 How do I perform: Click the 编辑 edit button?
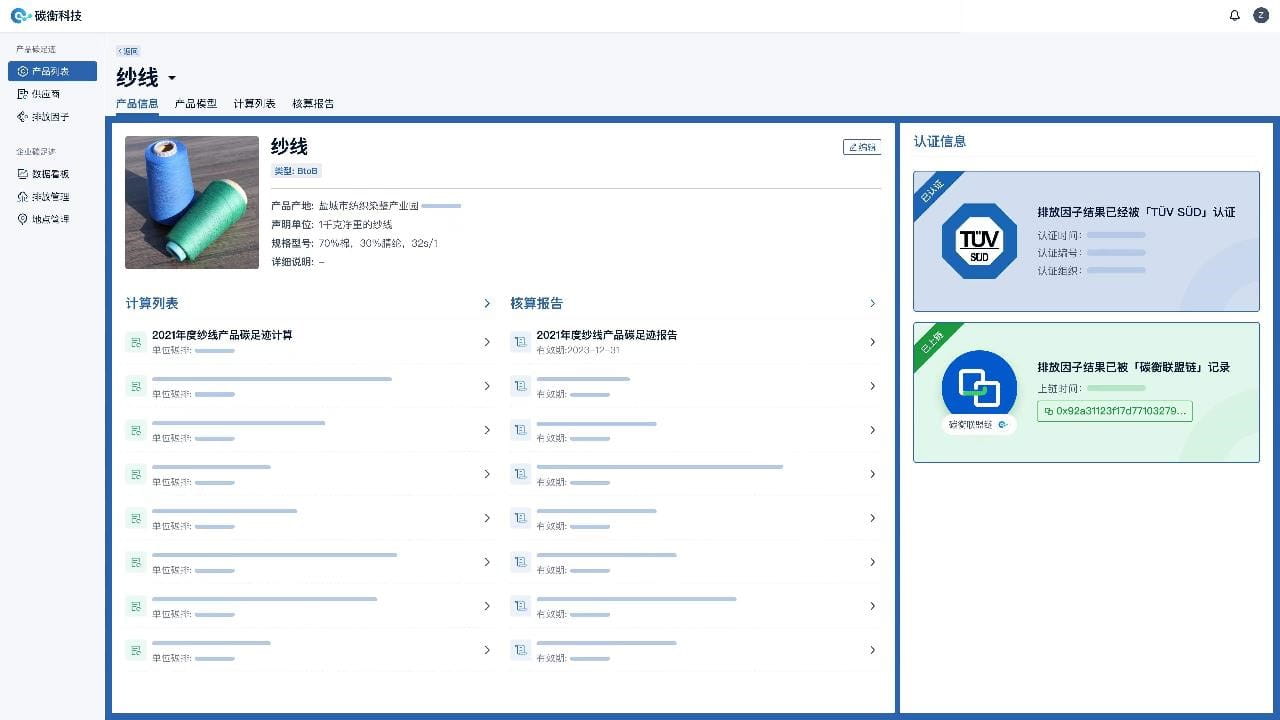861,147
